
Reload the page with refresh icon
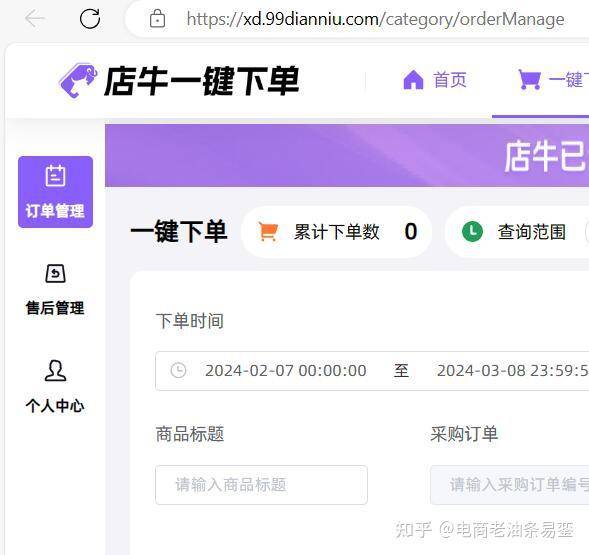coord(90,18)
